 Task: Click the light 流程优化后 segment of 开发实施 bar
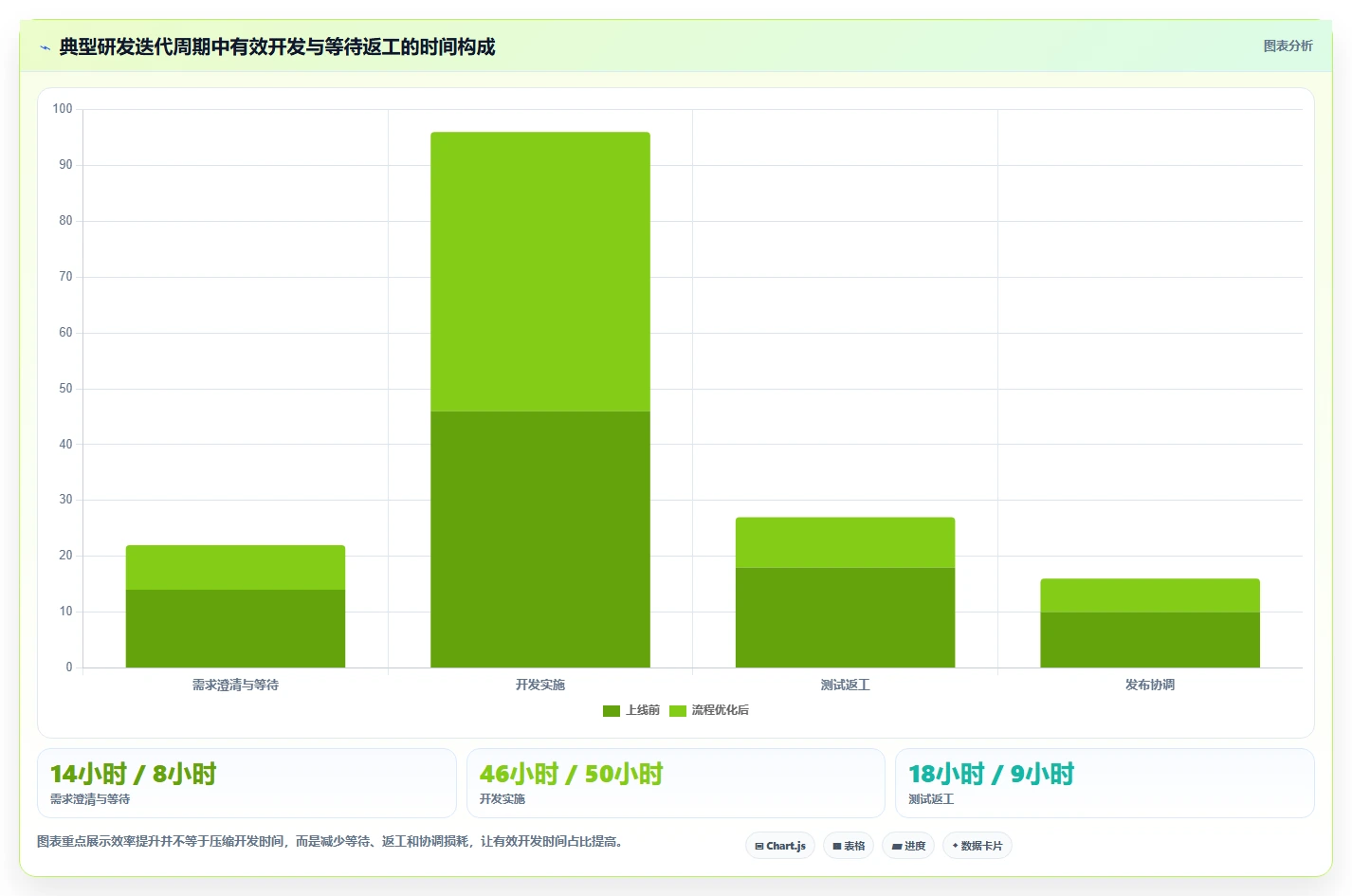540,271
